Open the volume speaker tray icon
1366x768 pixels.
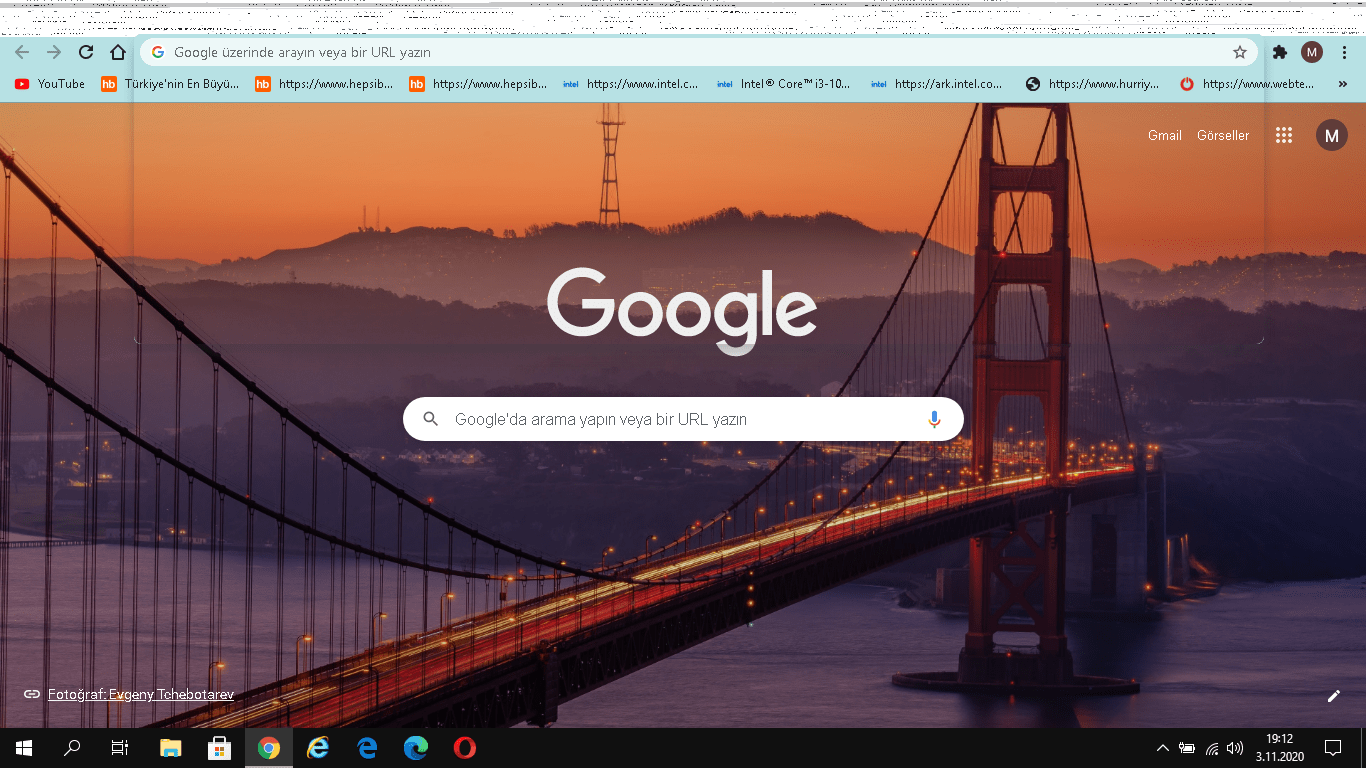[1236, 748]
